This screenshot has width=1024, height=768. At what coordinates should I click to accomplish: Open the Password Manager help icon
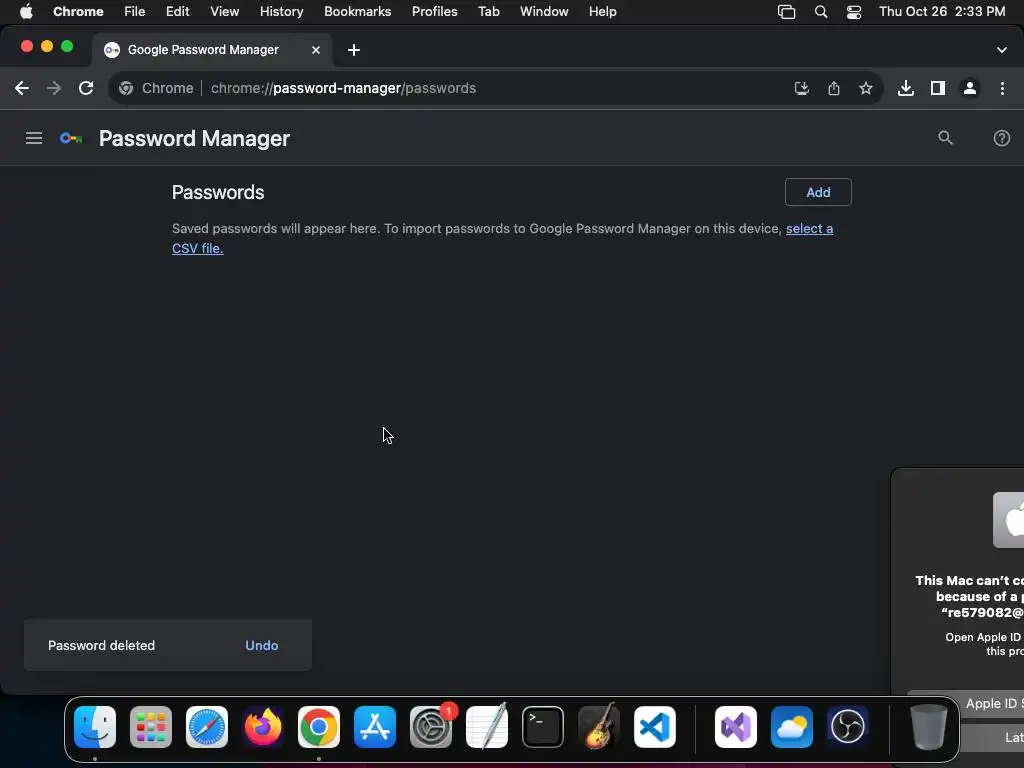(1001, 138)
